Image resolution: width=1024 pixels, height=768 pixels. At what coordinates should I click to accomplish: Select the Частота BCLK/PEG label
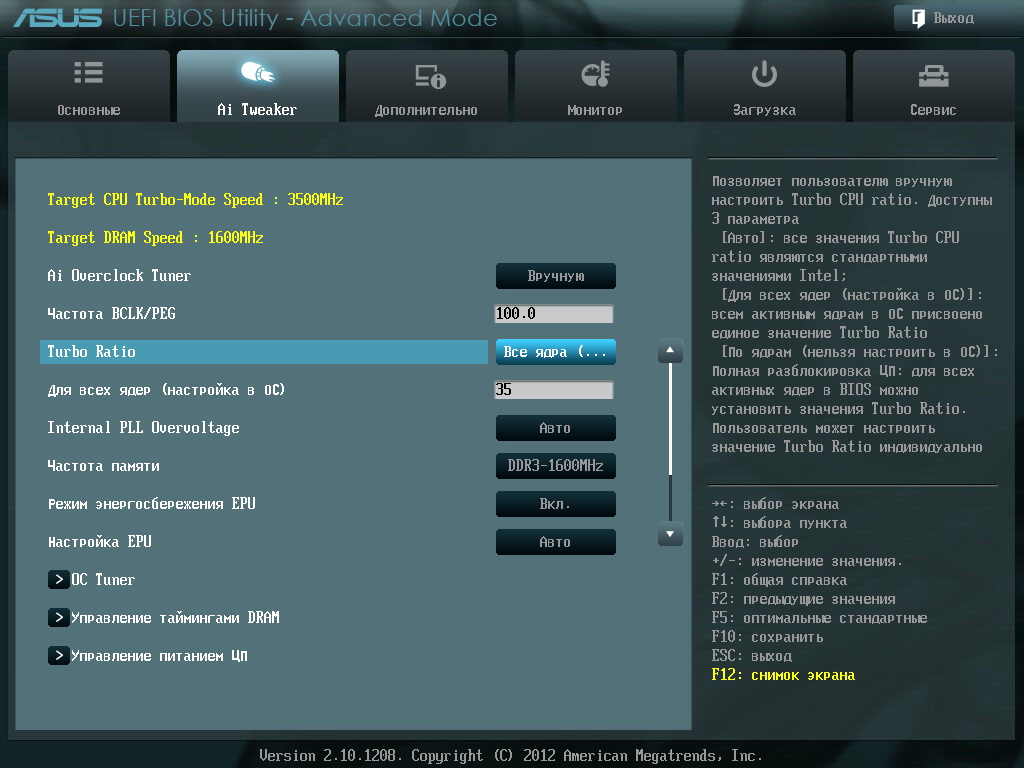click(x=112, y=313)
